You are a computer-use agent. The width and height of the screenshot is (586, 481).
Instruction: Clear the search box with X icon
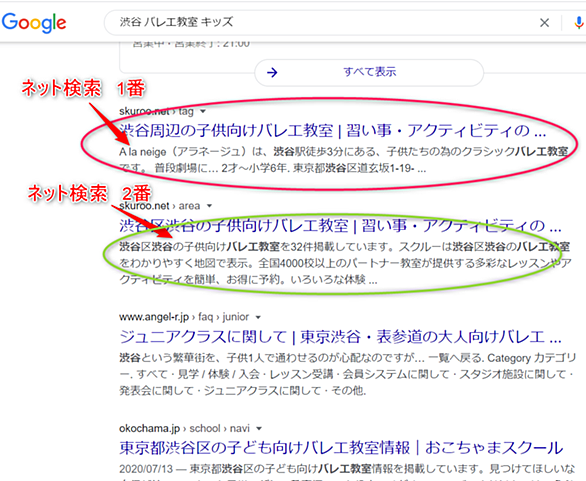tap(545, 23)
